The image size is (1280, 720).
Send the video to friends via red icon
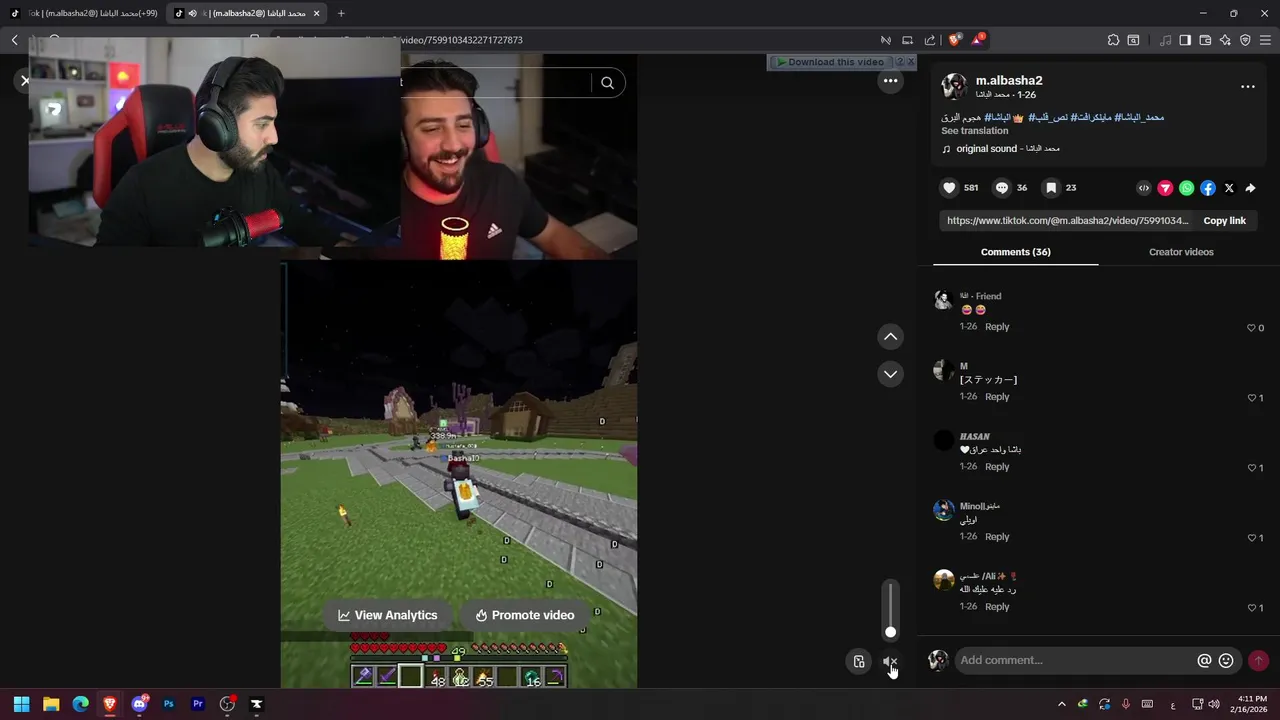[1165, 188]
